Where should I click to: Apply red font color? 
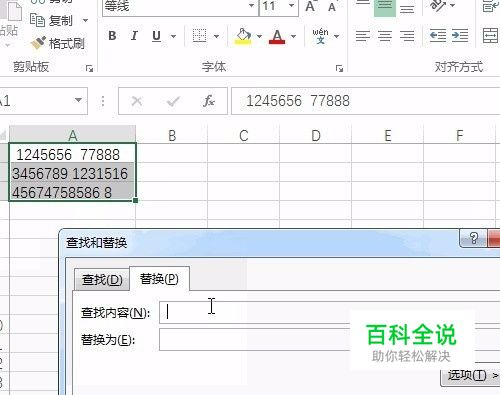[277, 36]
